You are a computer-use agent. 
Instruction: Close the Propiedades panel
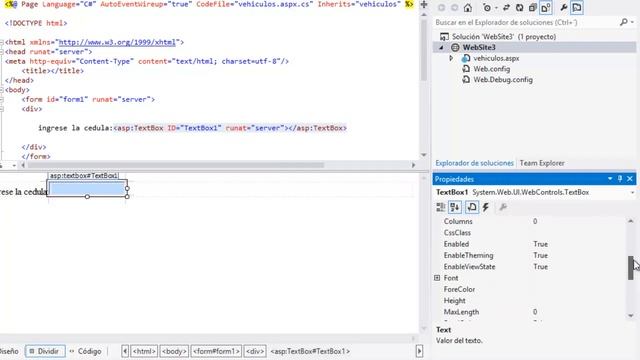(630, 179)
